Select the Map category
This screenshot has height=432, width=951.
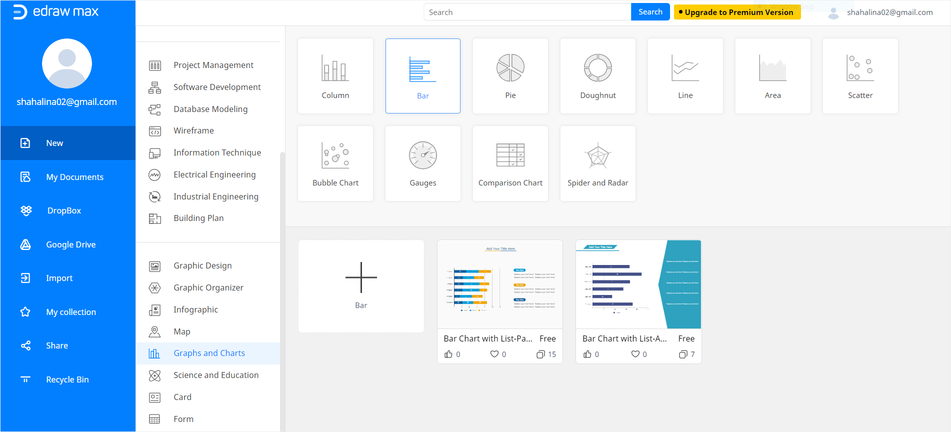click(x=208, y=331)
